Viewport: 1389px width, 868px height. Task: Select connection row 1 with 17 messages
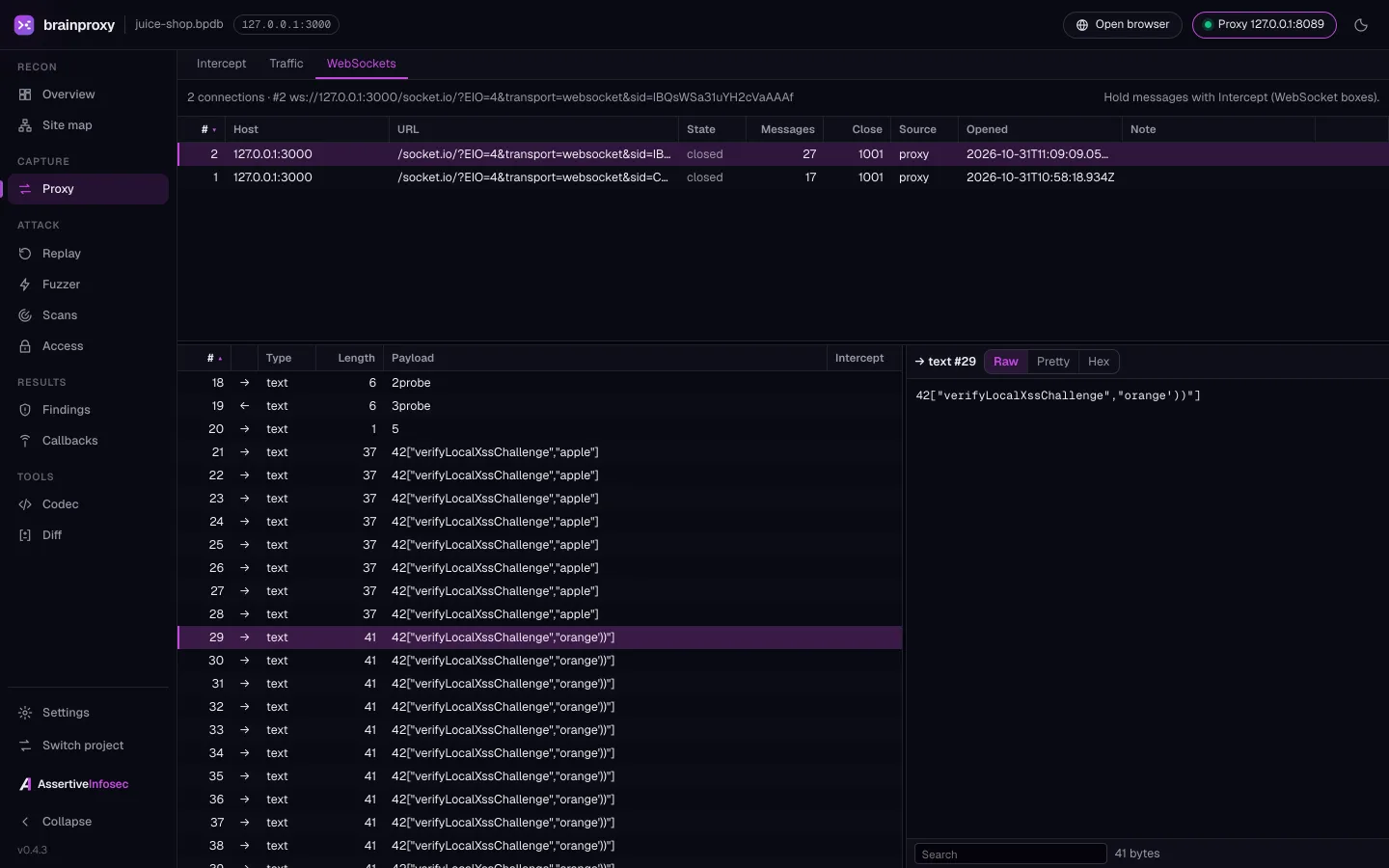tap(782, 177)
